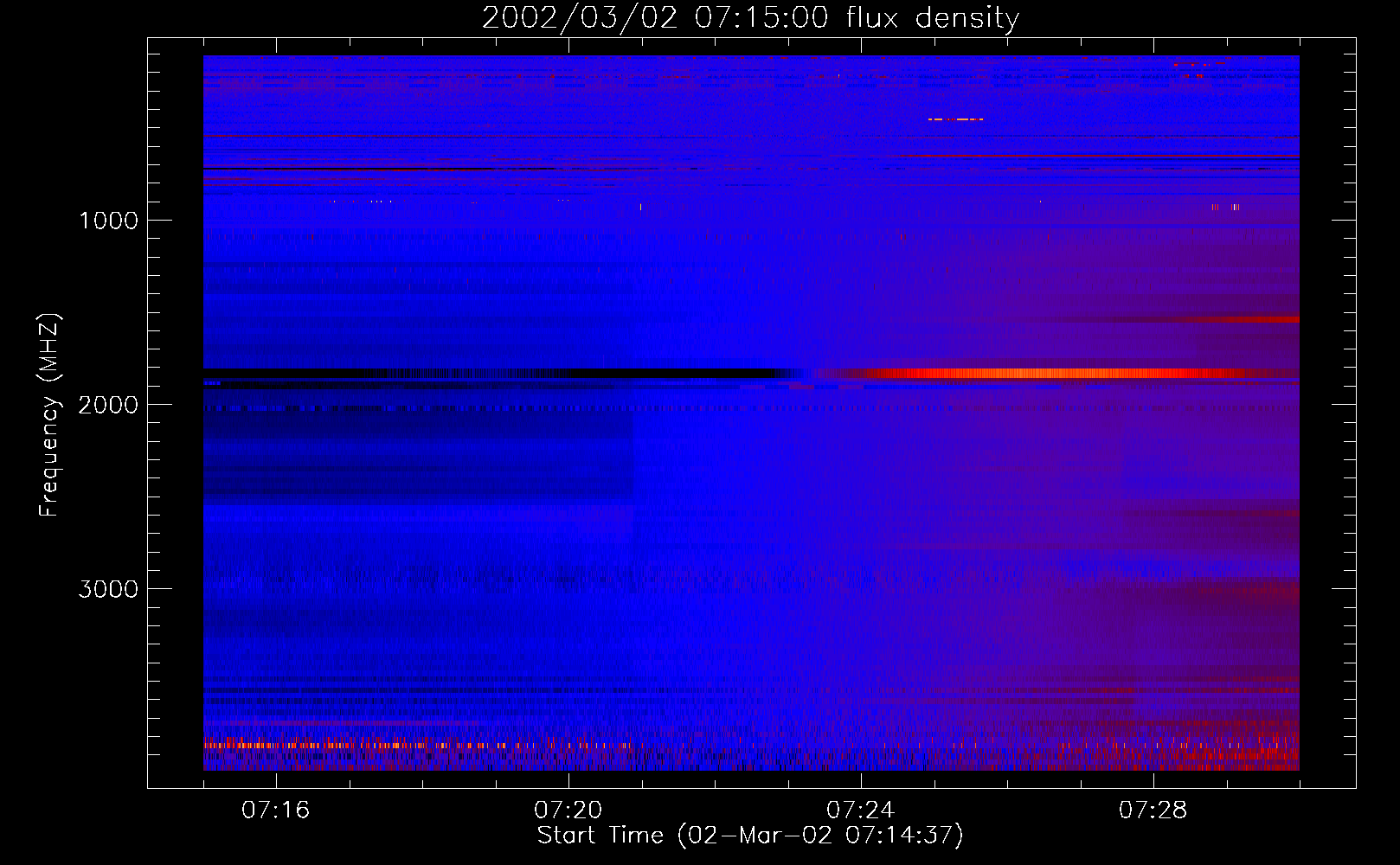The image size is (1400, 865).
Task: Click the plot title '2002/03/02 07:15:00 flux density'
Action: point(750,18)
